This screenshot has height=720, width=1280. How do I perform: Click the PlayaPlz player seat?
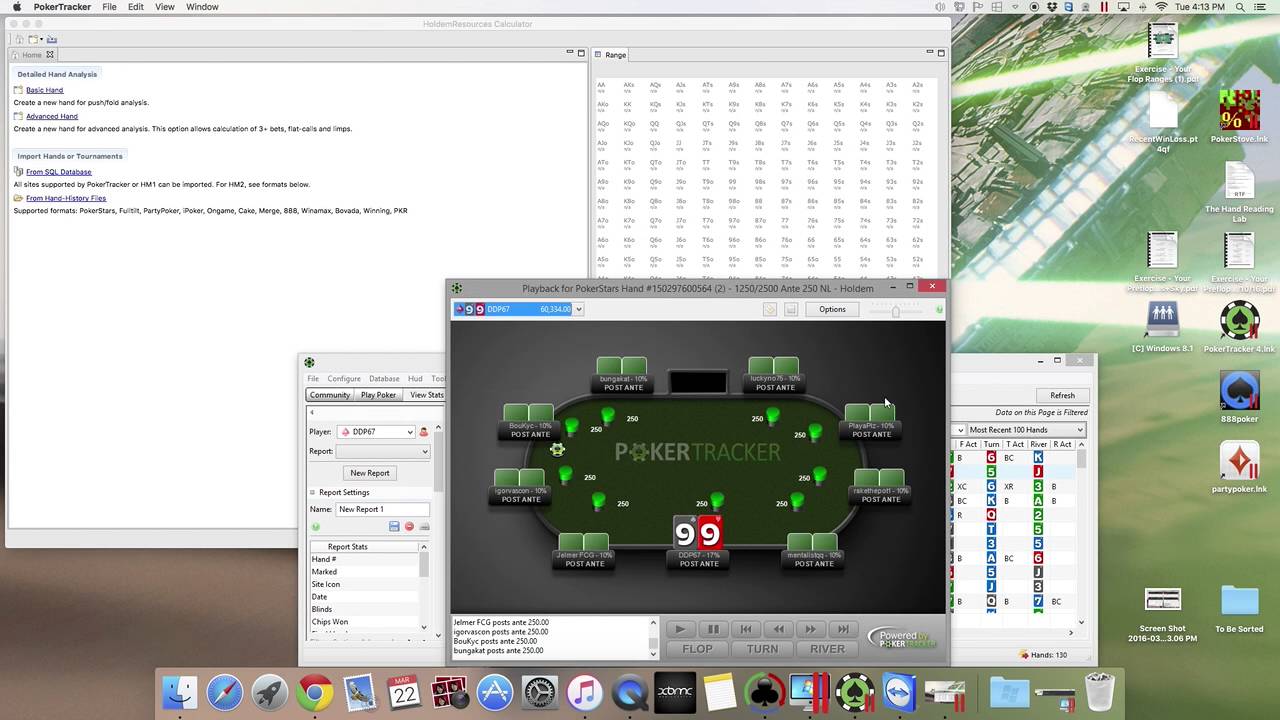(871, 422)
